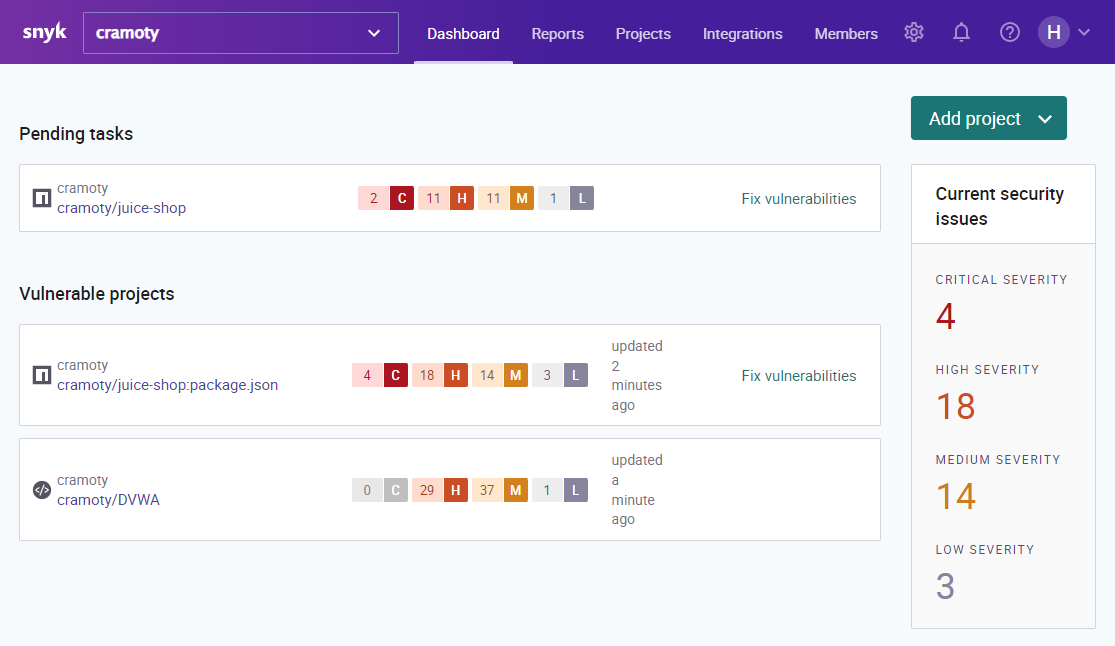1115x646 pixels.
Task: Click the low L badge for cramoty/DVWA
Action: coord(576,489)
